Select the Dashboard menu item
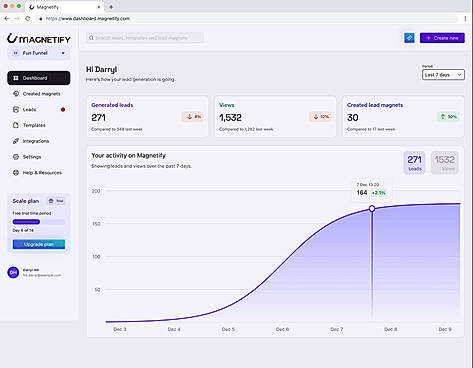 [x=39, y=78]
